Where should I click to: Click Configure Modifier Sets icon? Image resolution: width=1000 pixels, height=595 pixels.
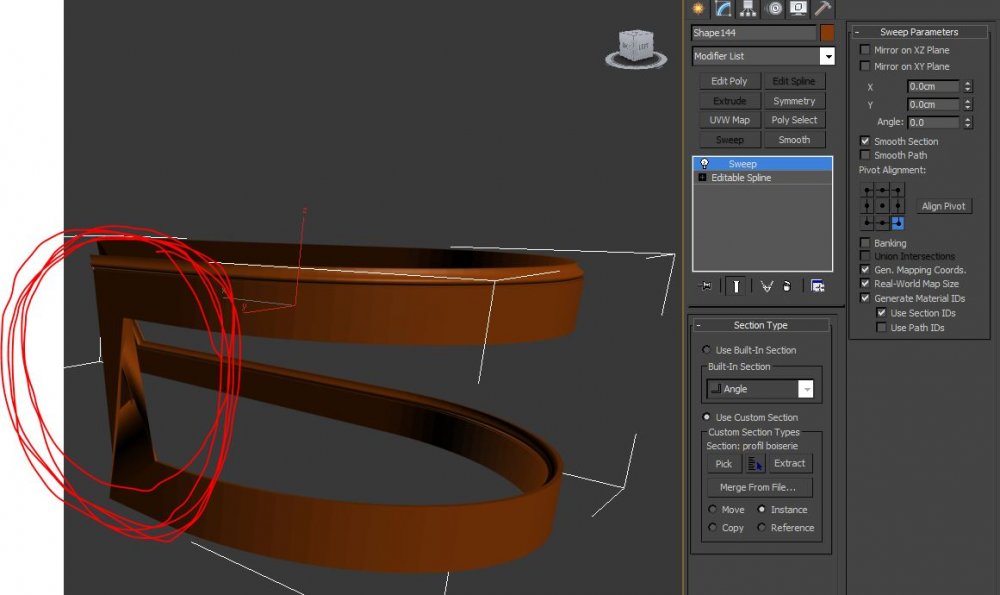point(817,286)
